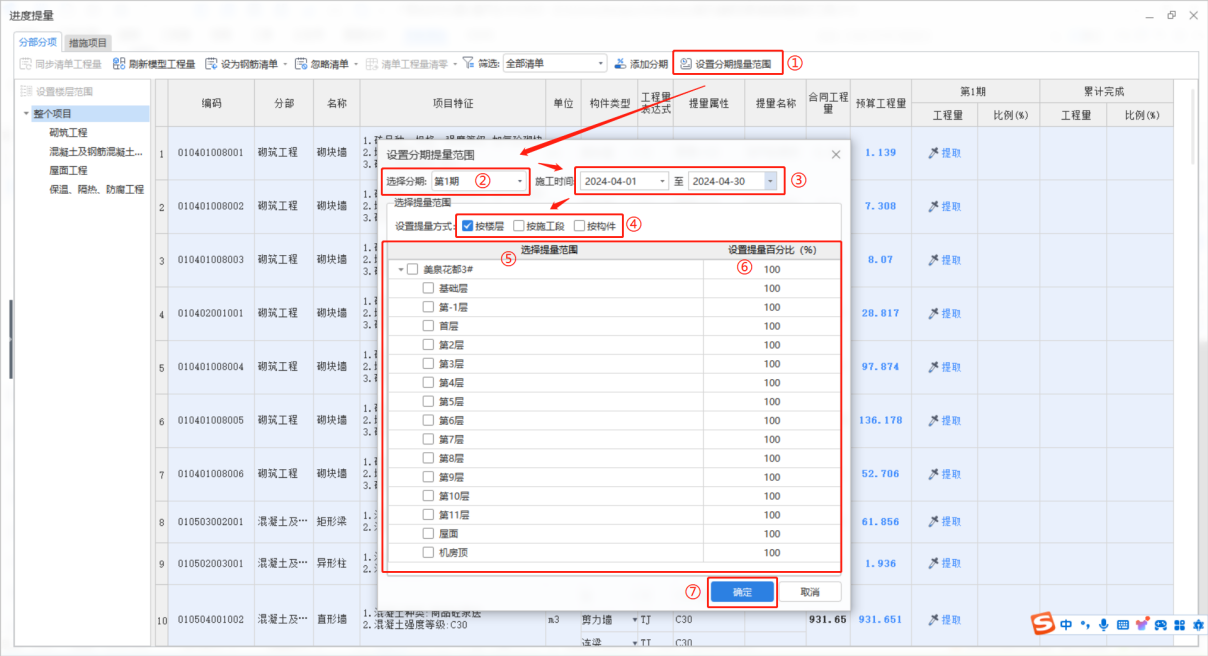Click the 确定 button
The width and height of the screenshot is (1208, 656).
pos(742,592)
